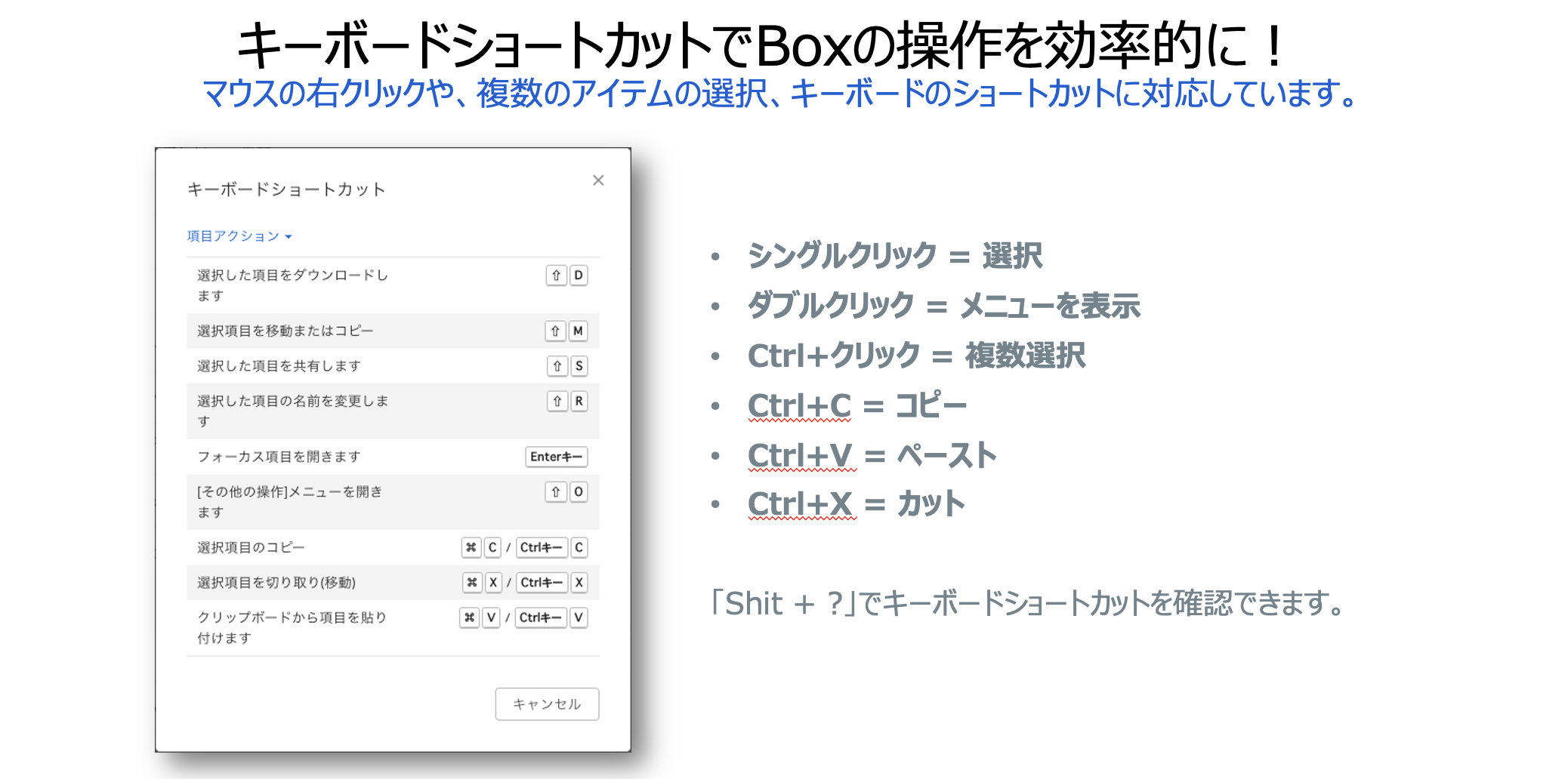
Task: Click the D key icon
Action: 579,276
